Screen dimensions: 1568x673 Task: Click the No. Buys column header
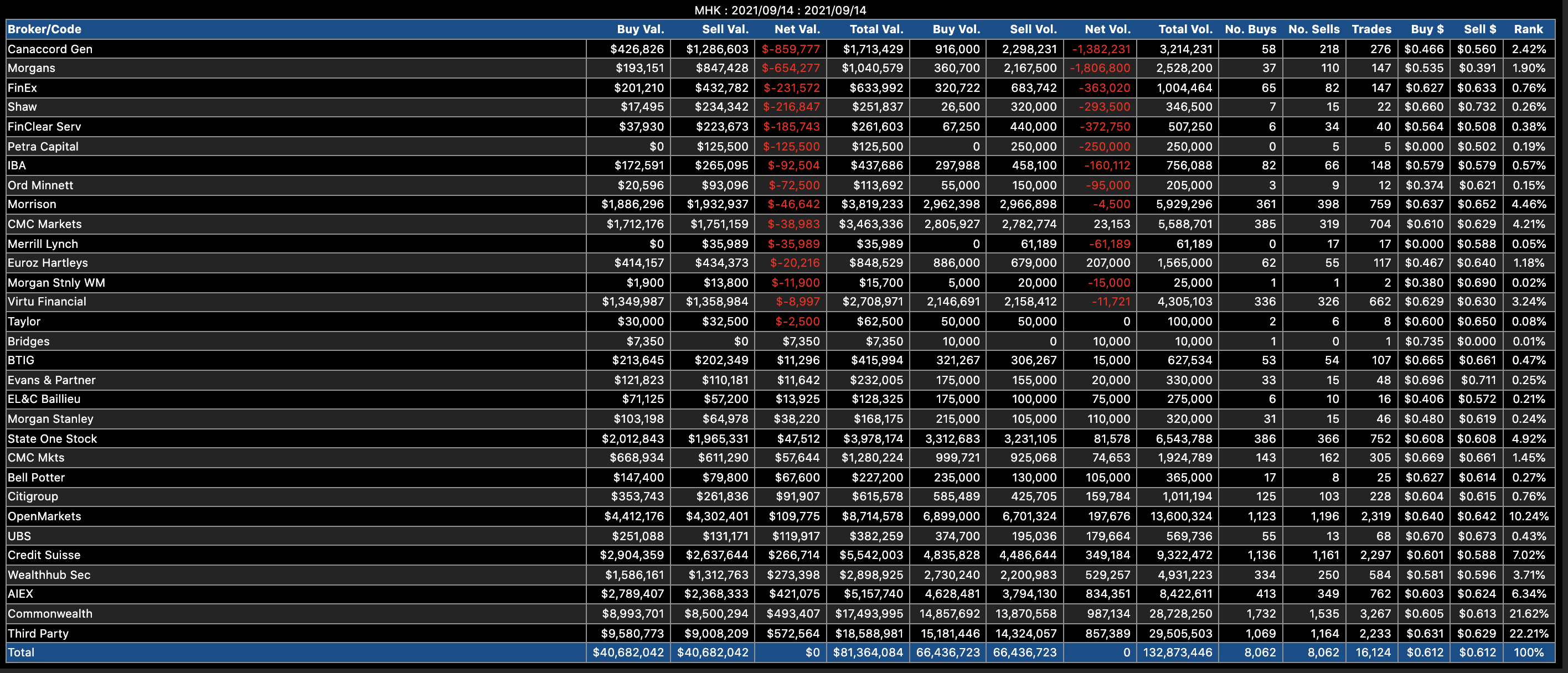[x=1250, y=29]
